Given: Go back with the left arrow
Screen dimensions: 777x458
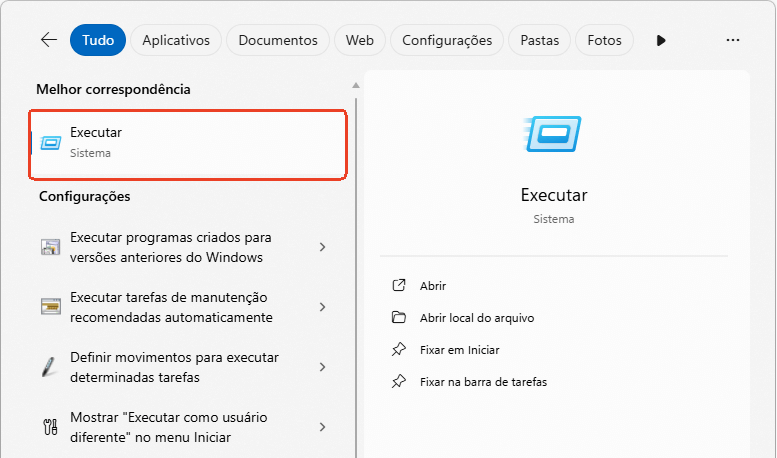Looking at the screenshot, I should coord(49,40).
